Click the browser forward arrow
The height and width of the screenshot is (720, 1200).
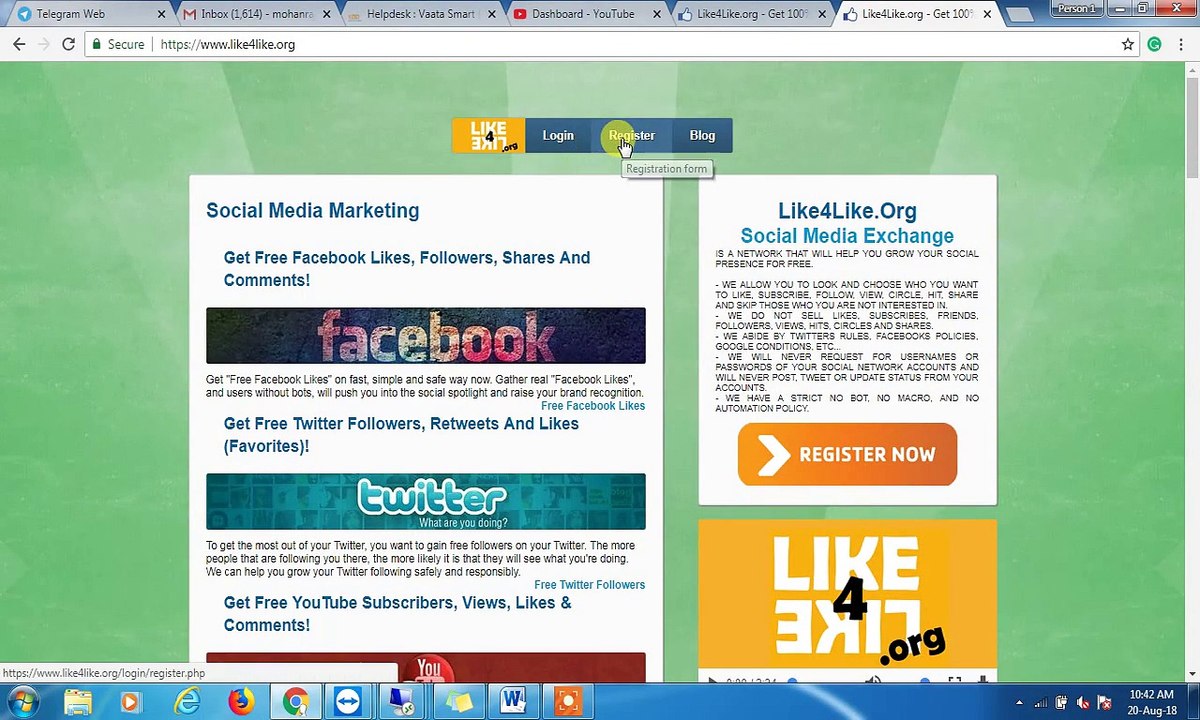tap(44, 45)
